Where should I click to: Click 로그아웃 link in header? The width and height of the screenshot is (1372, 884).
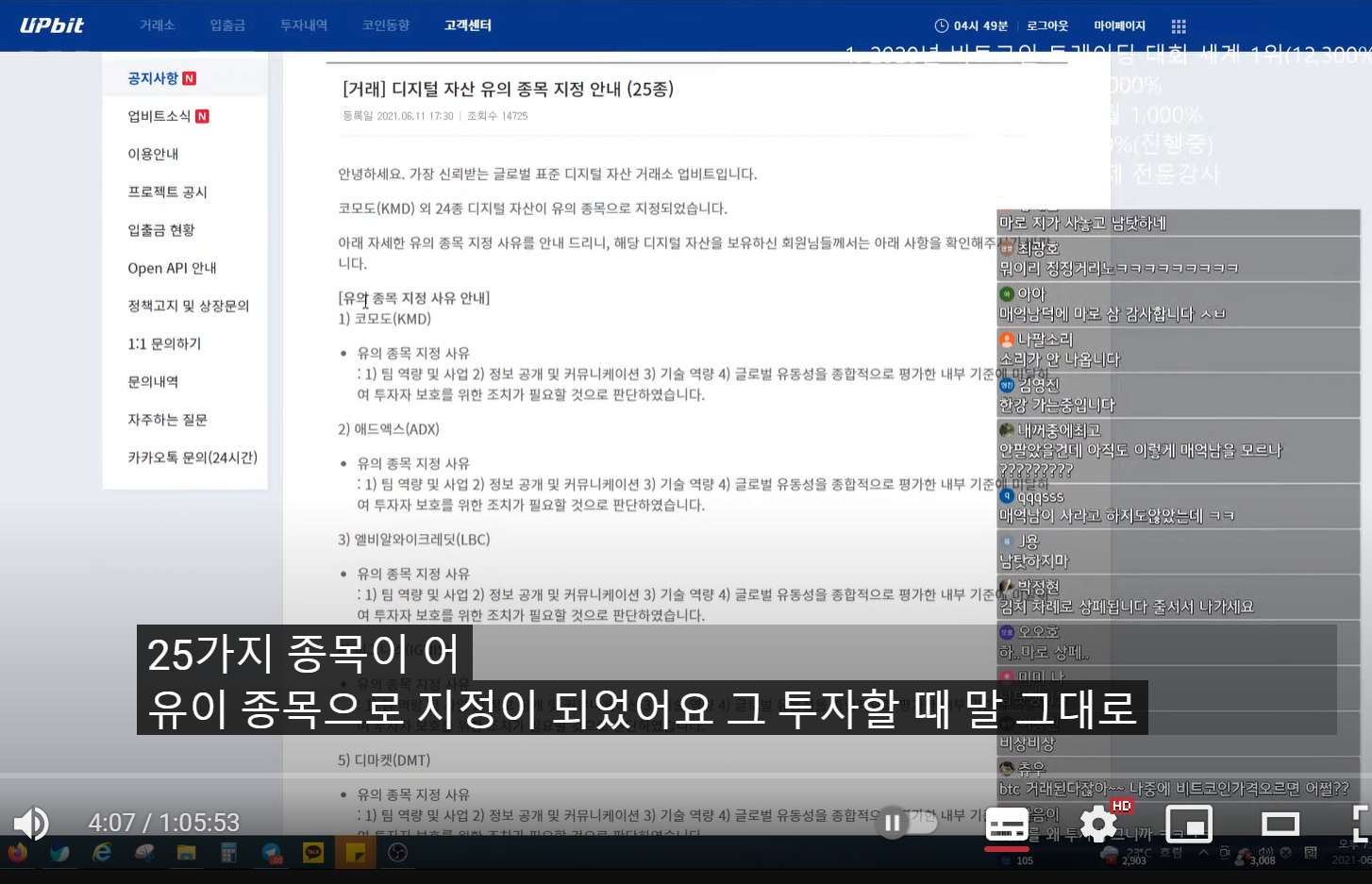(1047, 25)
